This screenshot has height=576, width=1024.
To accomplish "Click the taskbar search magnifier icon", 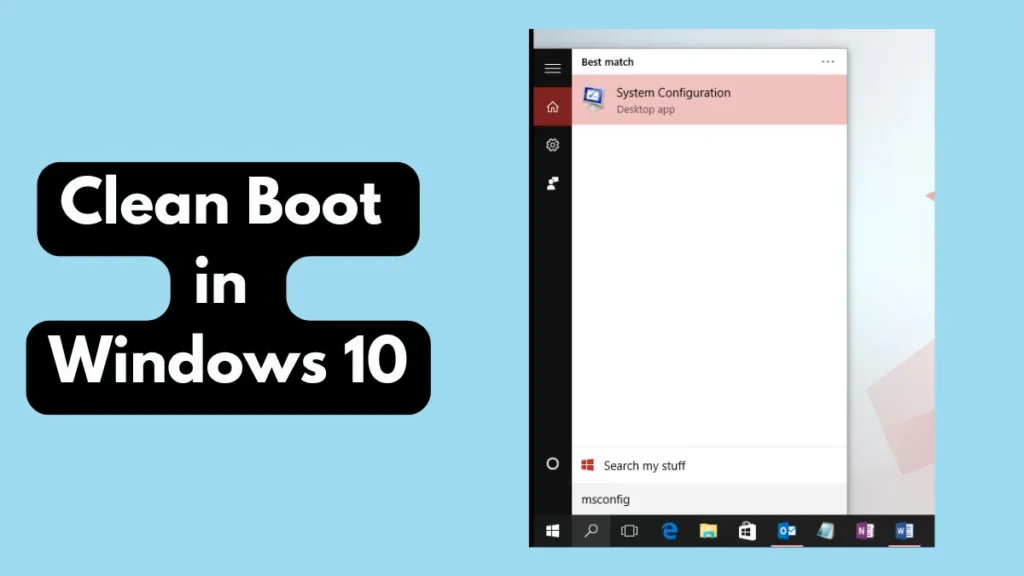I will [x=591, y=531].
